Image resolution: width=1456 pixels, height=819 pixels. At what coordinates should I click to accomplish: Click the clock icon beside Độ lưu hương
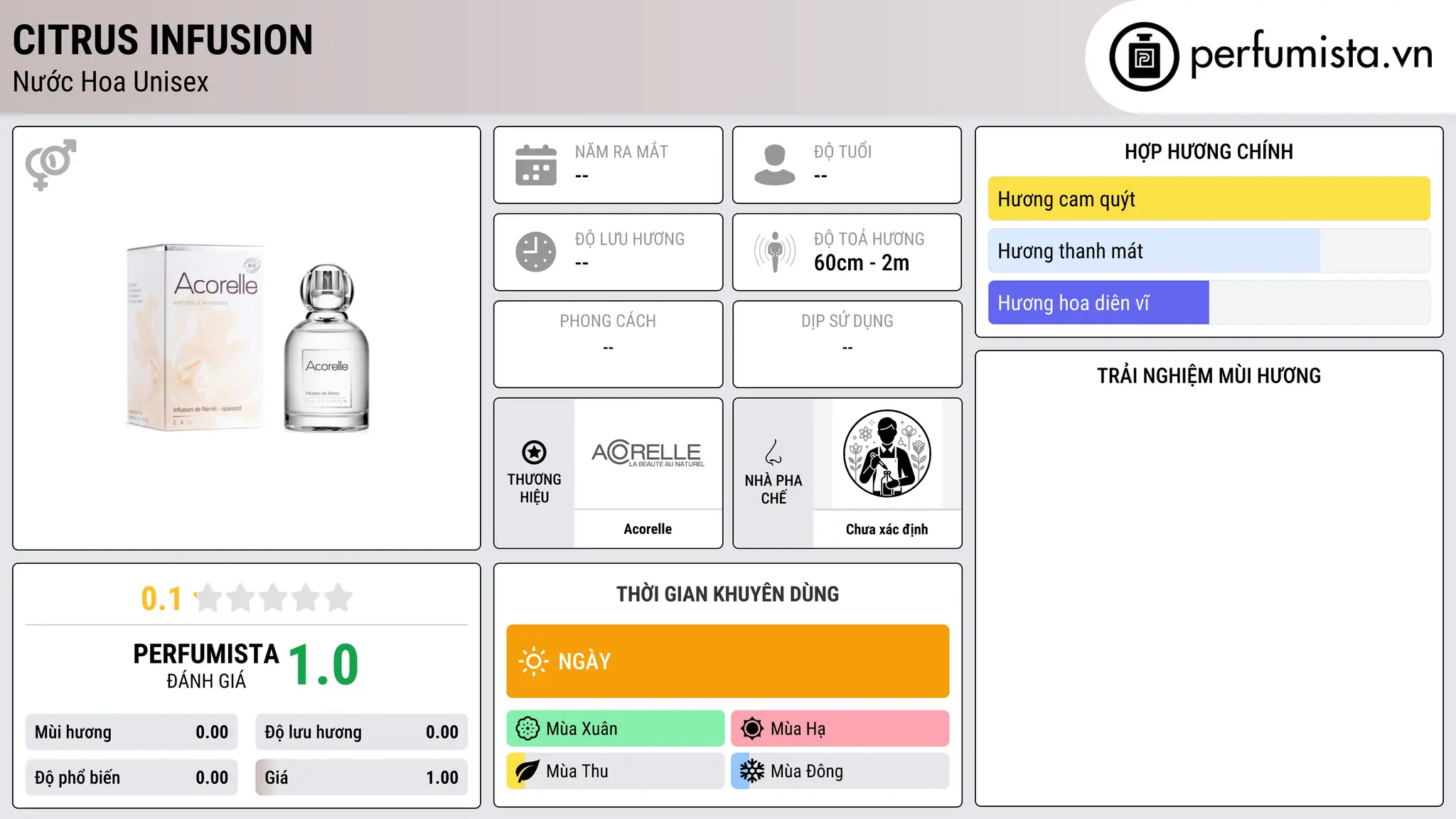click(x=536, y=252)
